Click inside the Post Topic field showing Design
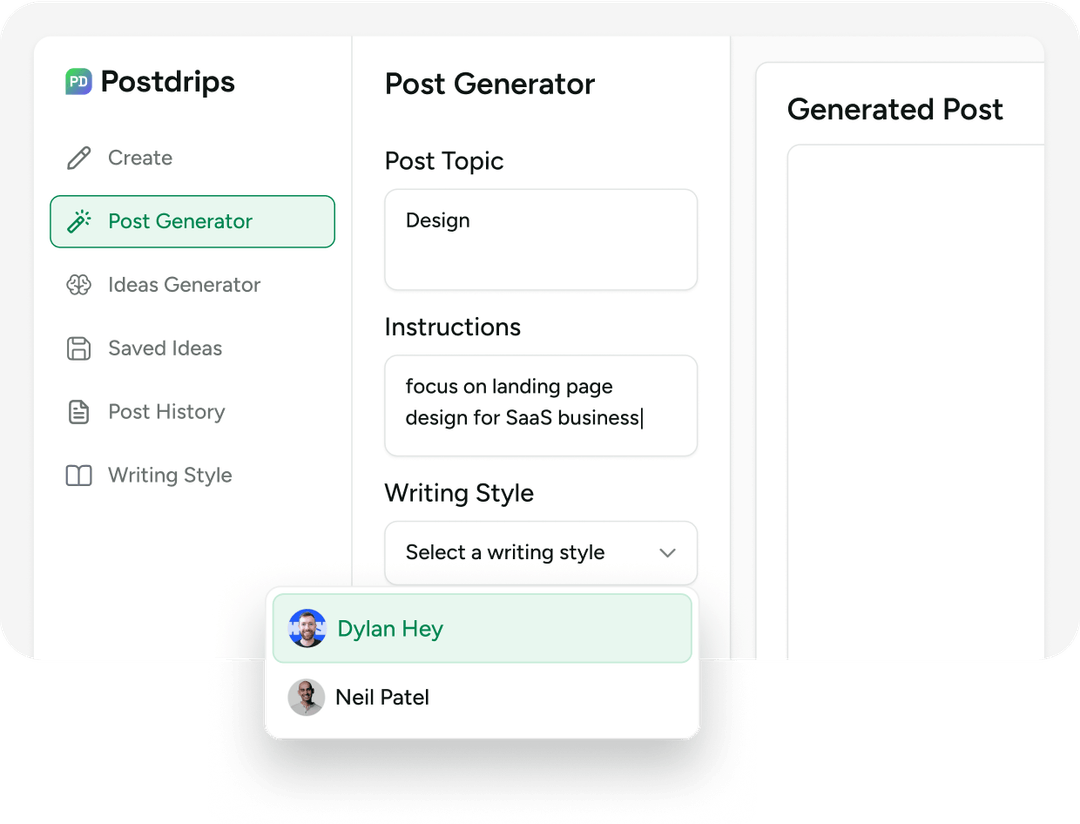The width and height of the screenshot is (1080, 824). (x=540, y=239)
